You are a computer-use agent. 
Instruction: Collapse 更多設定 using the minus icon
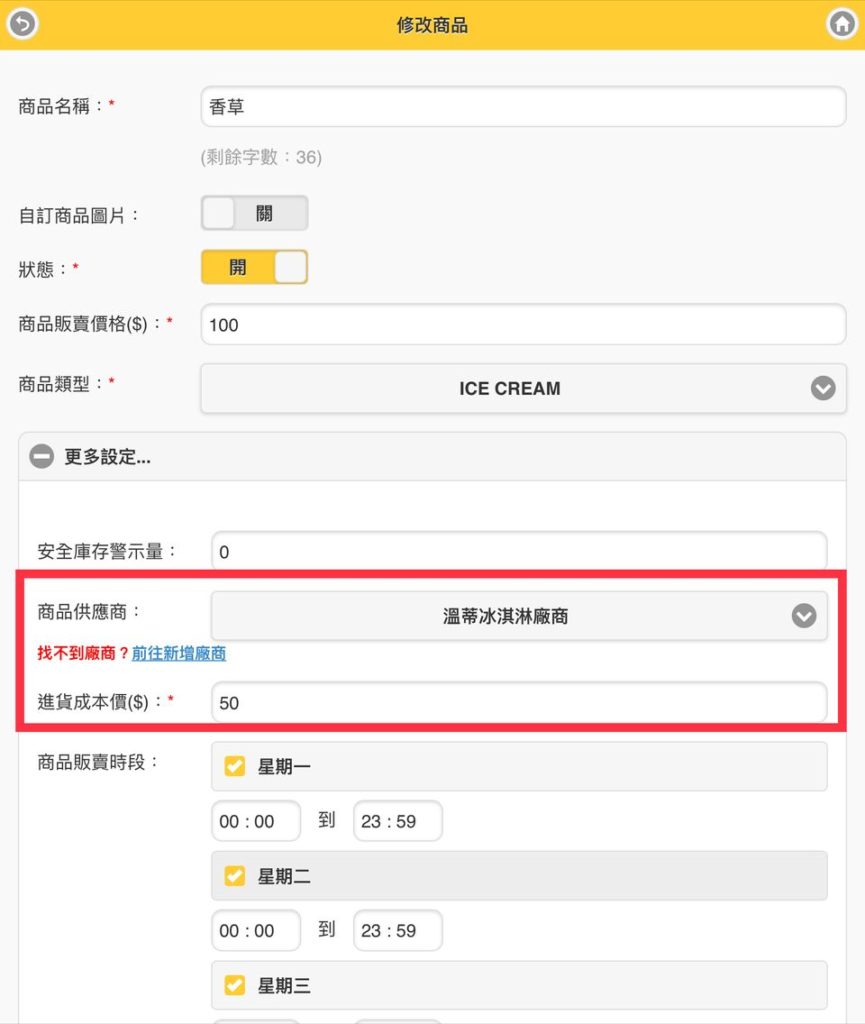(42, 456)
